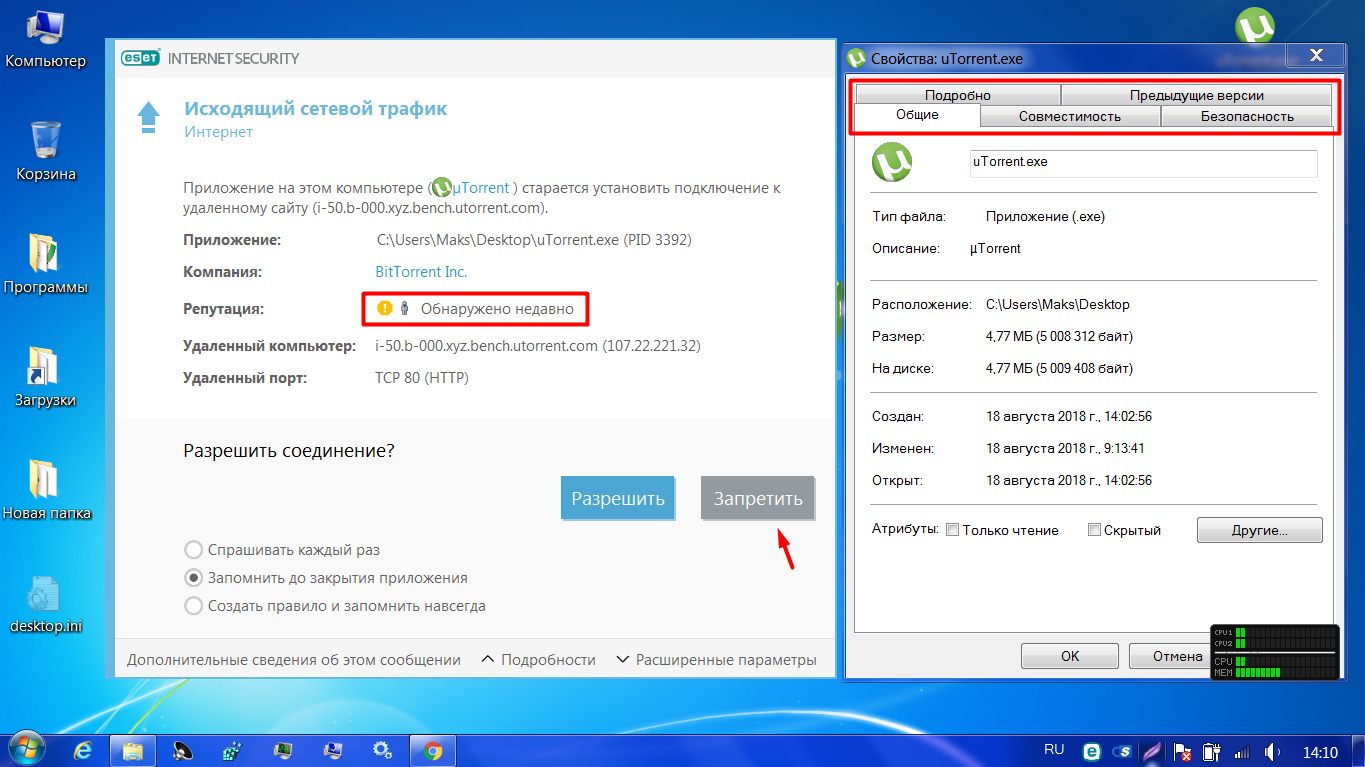Open the volume speaker tray icon
The height and width of the screenshot is (767, 1365).
tap(1273, 752)
